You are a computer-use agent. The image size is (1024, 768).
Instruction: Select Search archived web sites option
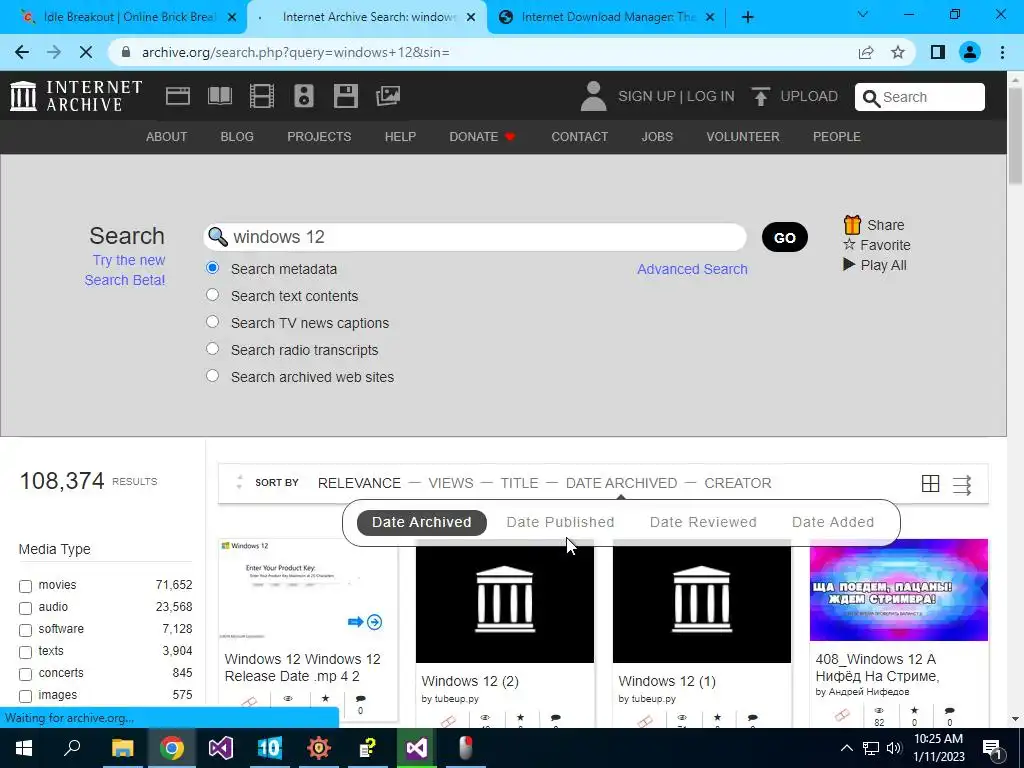tap(212, 376)
